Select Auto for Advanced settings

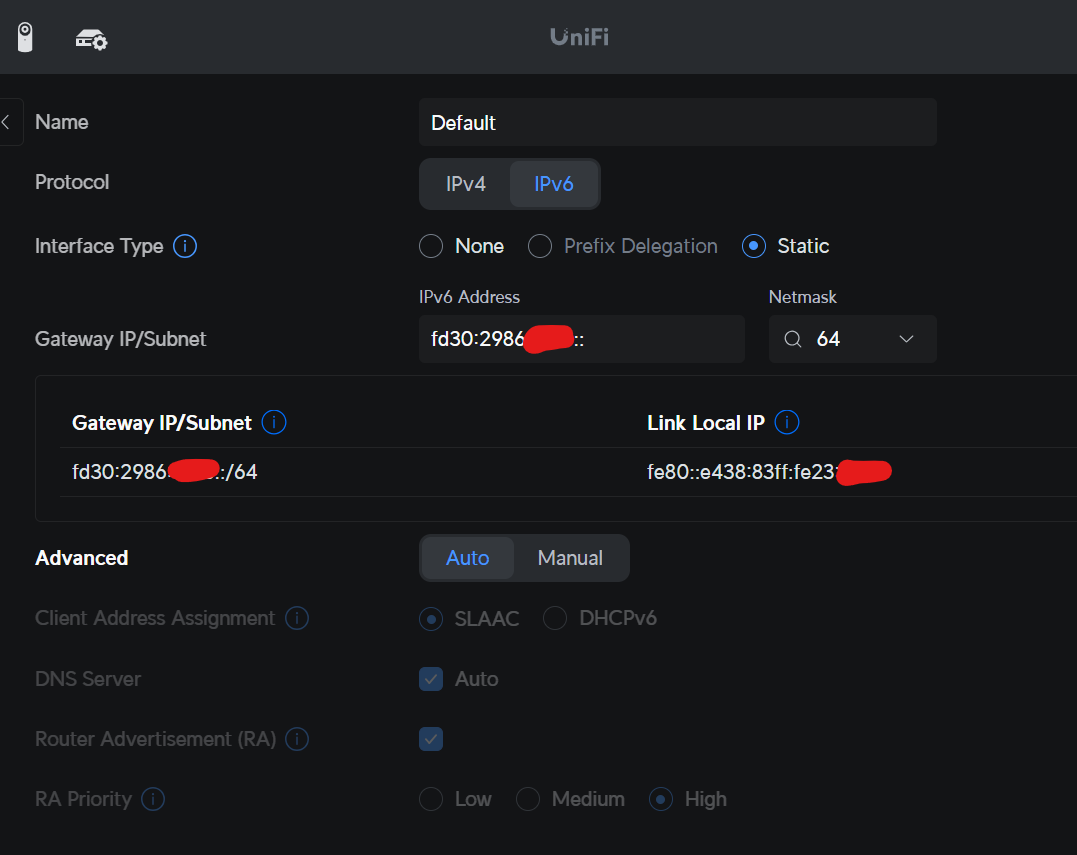pyautogui.click(x=468, y=558)
